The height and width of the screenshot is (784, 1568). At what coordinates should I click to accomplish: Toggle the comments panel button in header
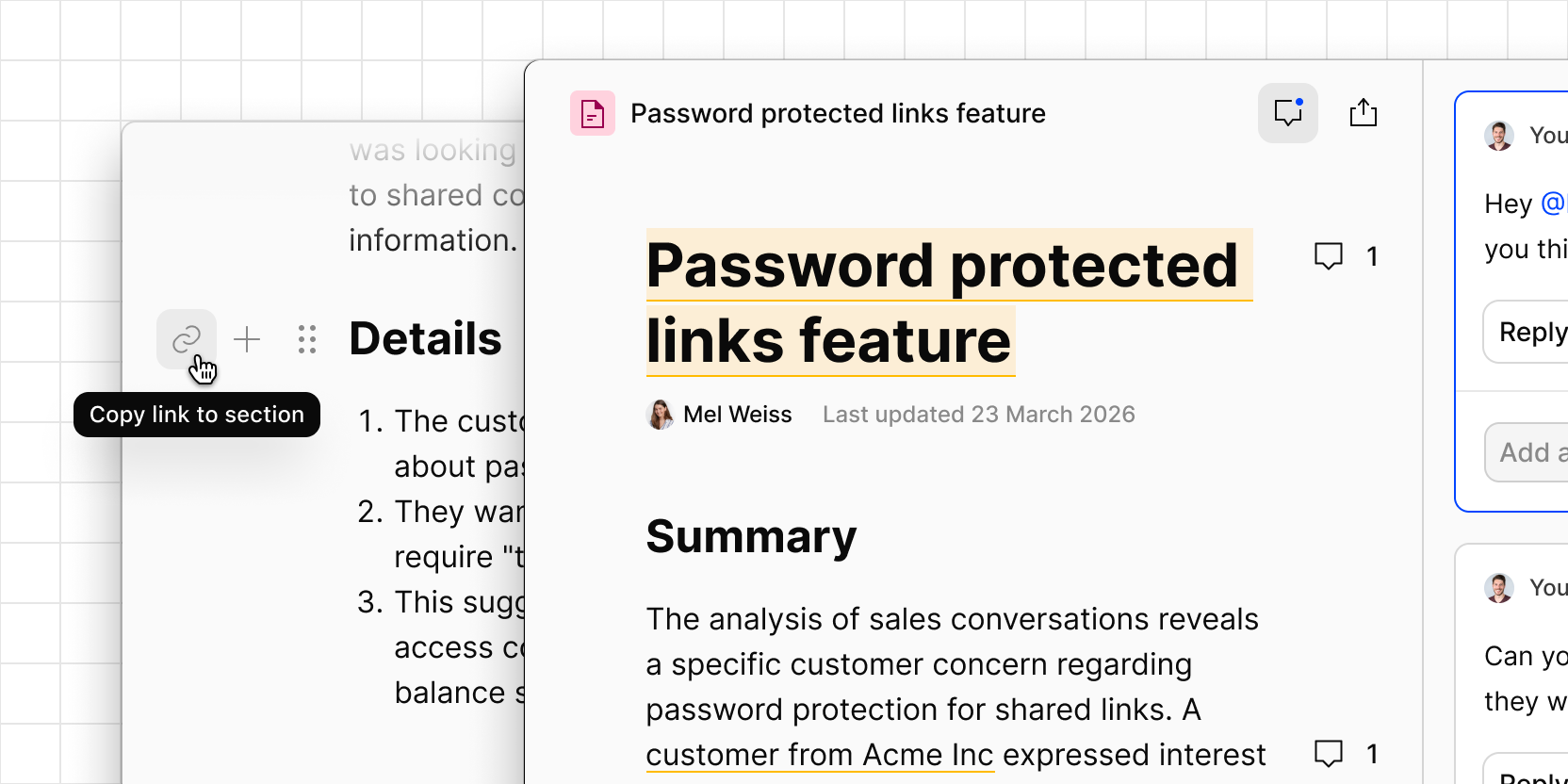(1288, 113)
